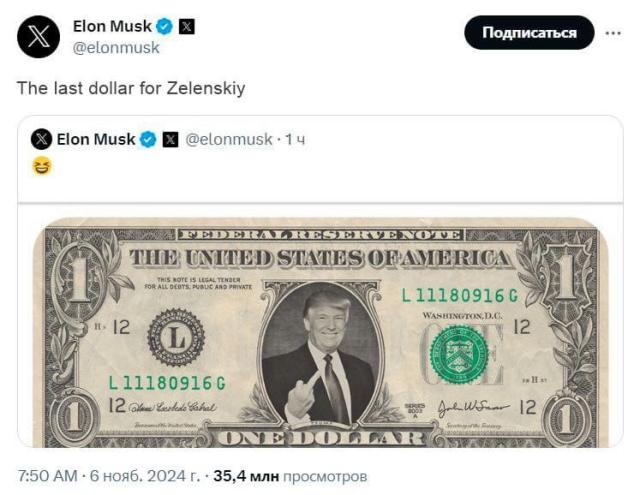Image resolution: width=640 pixels, height=495 pixels.
Task: Click the small avatar in the quoted tweet
Action: click(x=41, y=140)
